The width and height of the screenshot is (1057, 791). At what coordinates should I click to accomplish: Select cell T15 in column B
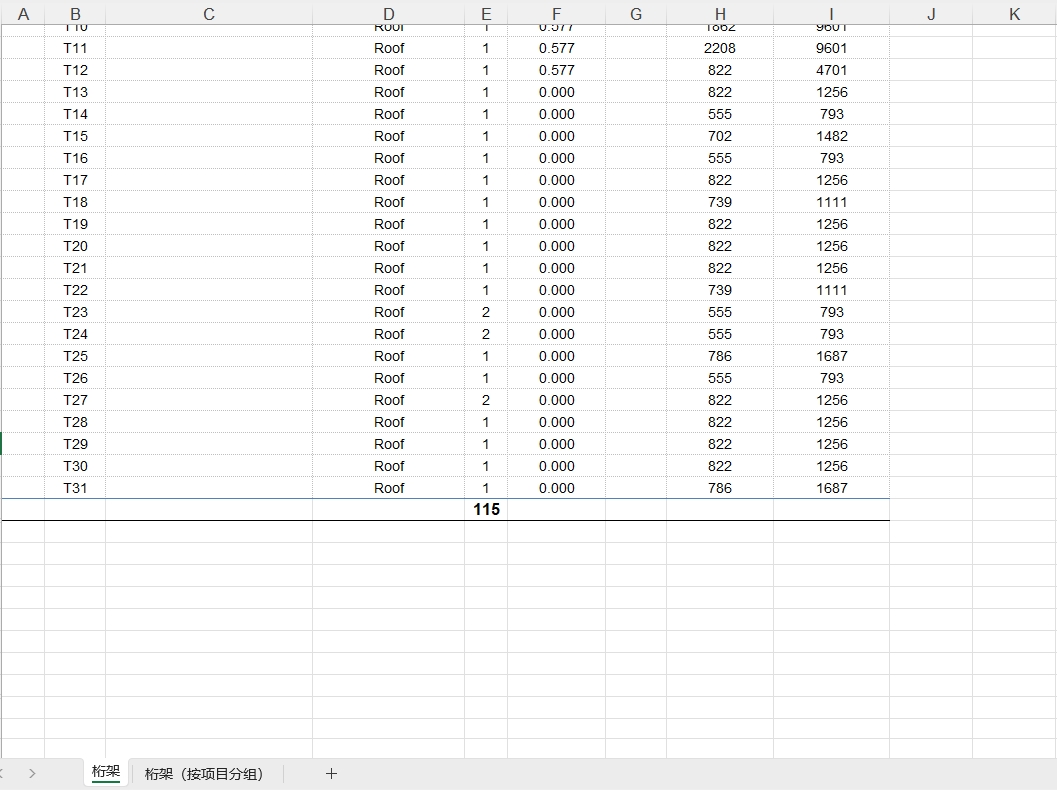(x=75, y=136)
